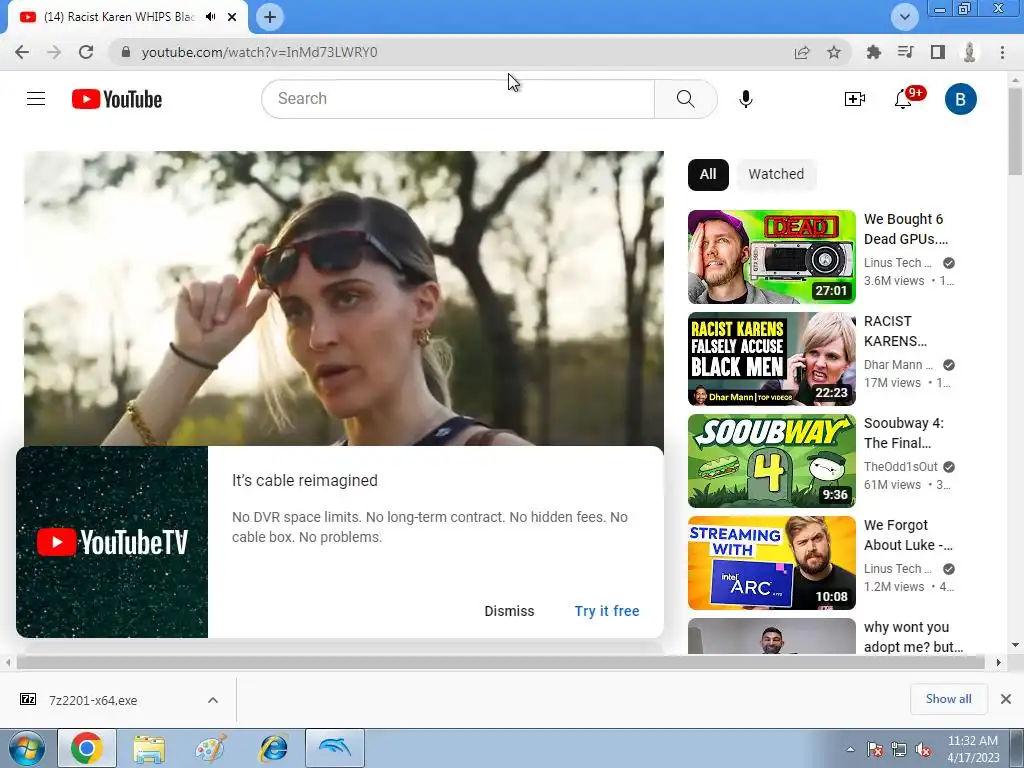Start voice search with microphone icon
Image resolution: width=1024 pixels, height=768 pixels.
(x=745, y=99)
